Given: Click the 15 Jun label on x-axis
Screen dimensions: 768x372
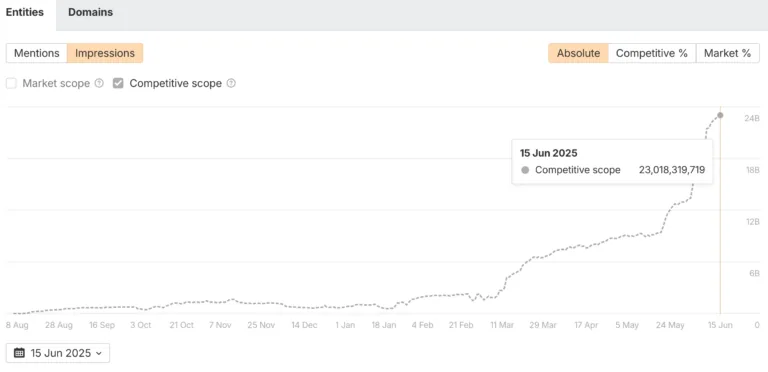Looking at the screenshot, I should (720, 325).
